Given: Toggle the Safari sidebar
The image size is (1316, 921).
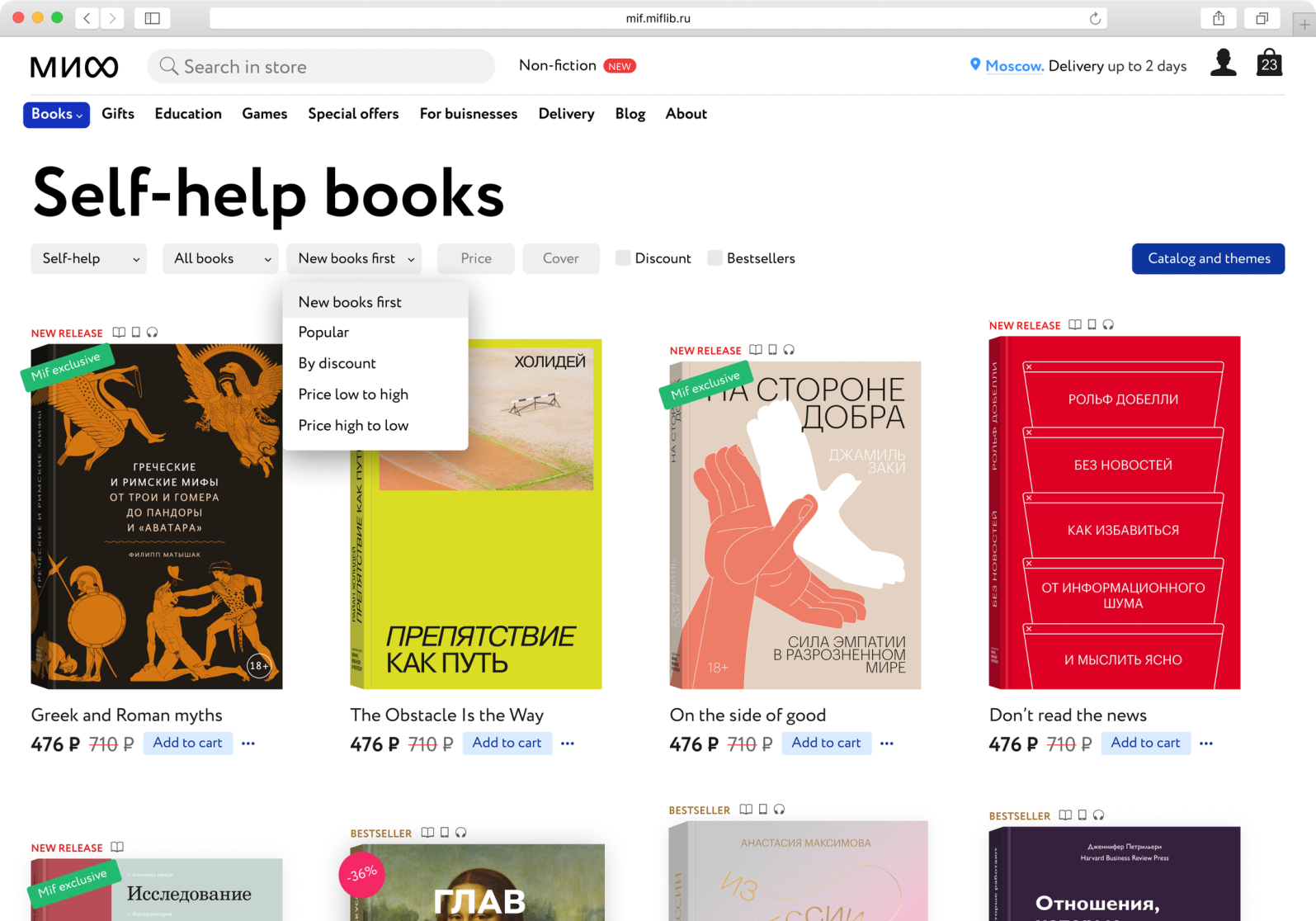Looking at the screenshot, I should pyautogui.click(x=153, y=18).
